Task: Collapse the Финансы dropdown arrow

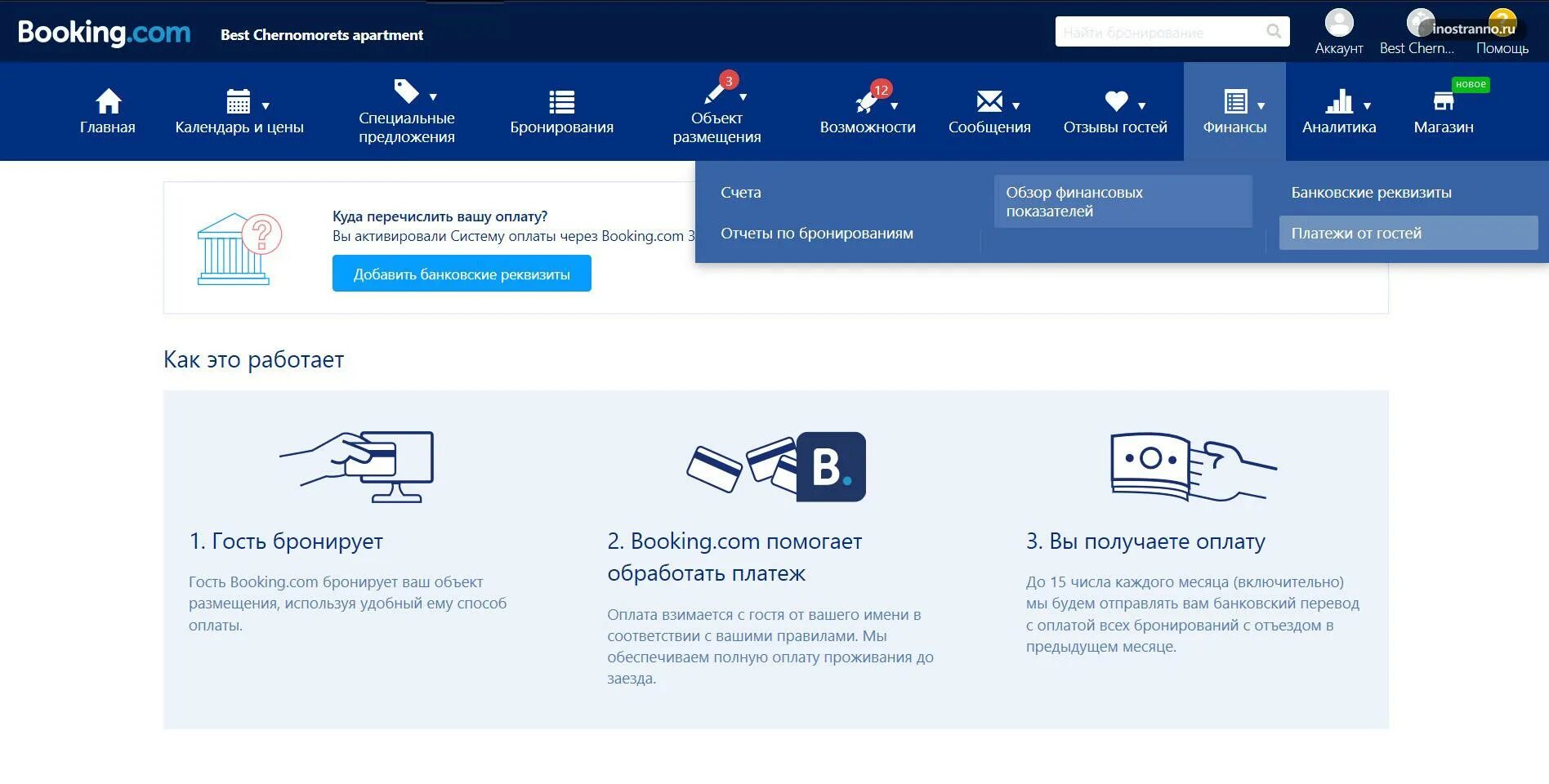Action: click(1261, 106)
